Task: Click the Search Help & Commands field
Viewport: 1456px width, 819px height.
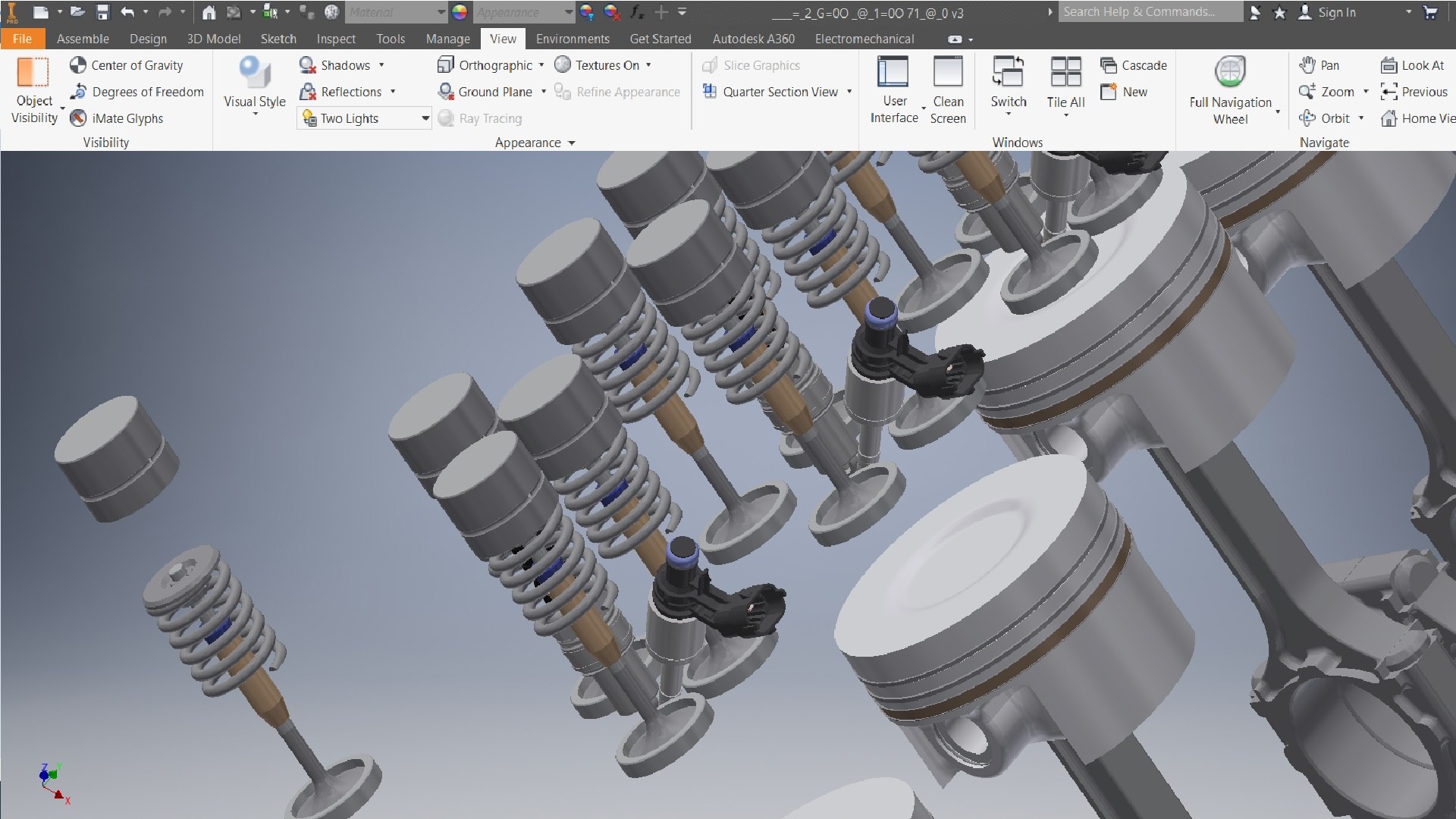Action: click(1150, 11)
